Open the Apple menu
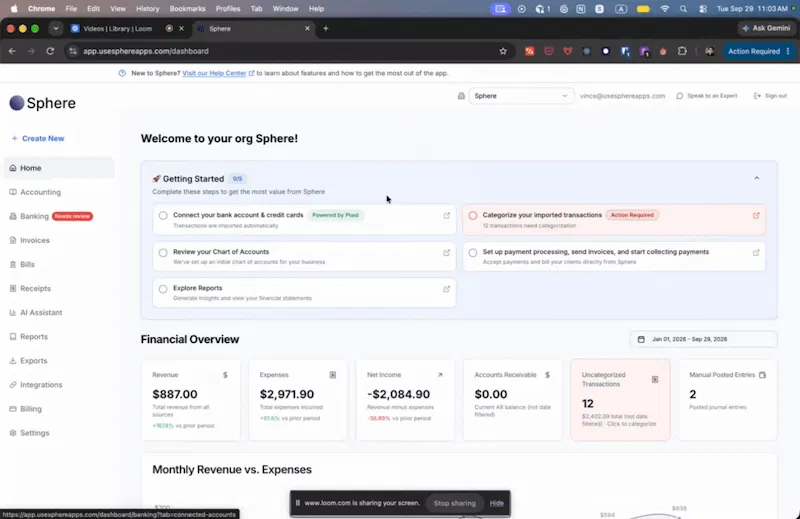The height and width of the screenshot is (519, 800). (x=14, y=9)
